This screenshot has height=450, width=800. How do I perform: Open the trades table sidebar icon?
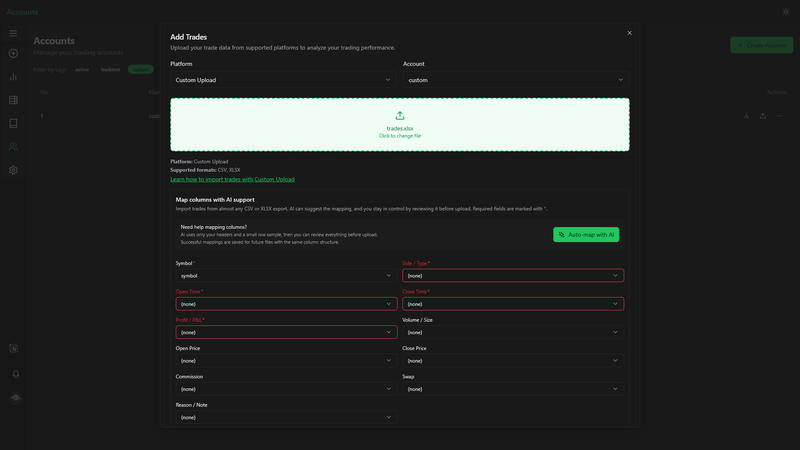pyautogui.click(x=13, y=100)
